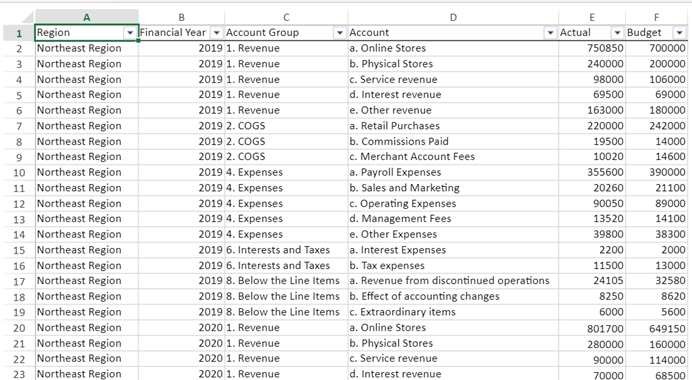Open the Account column filter dropdown

click(550, 33)
